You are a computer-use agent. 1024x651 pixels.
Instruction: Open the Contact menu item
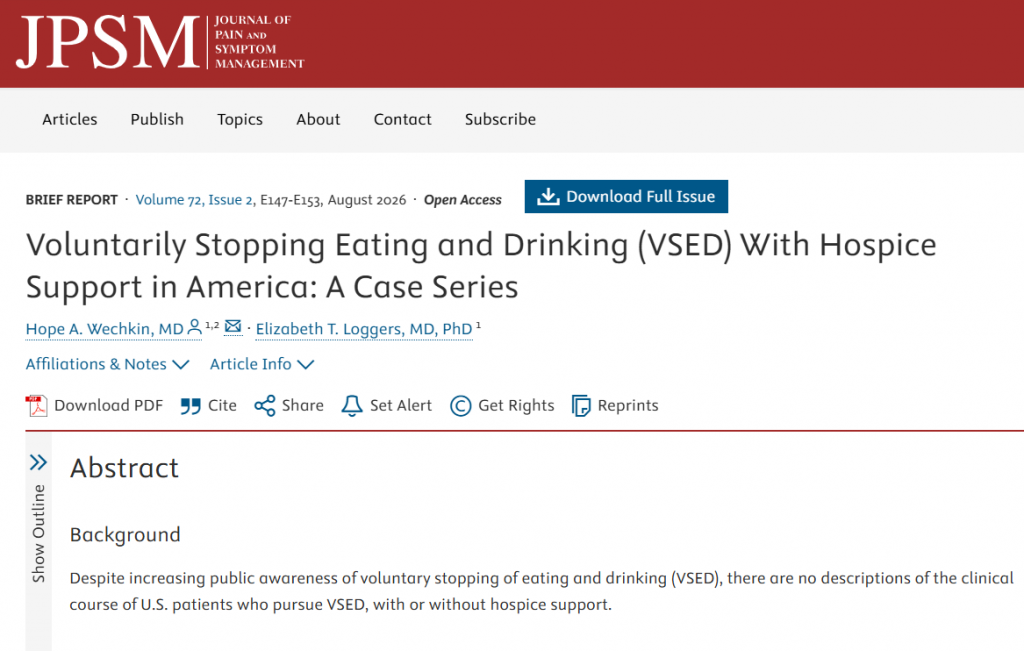click(402, 119)
